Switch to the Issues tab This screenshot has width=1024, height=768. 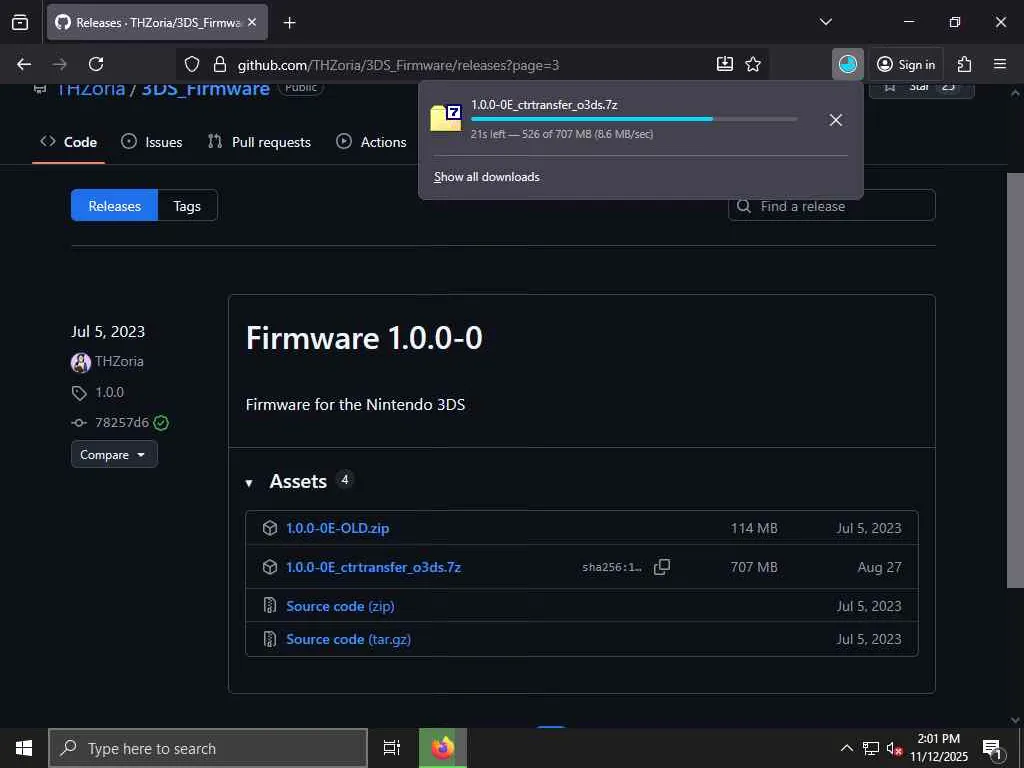coord(152,142)
